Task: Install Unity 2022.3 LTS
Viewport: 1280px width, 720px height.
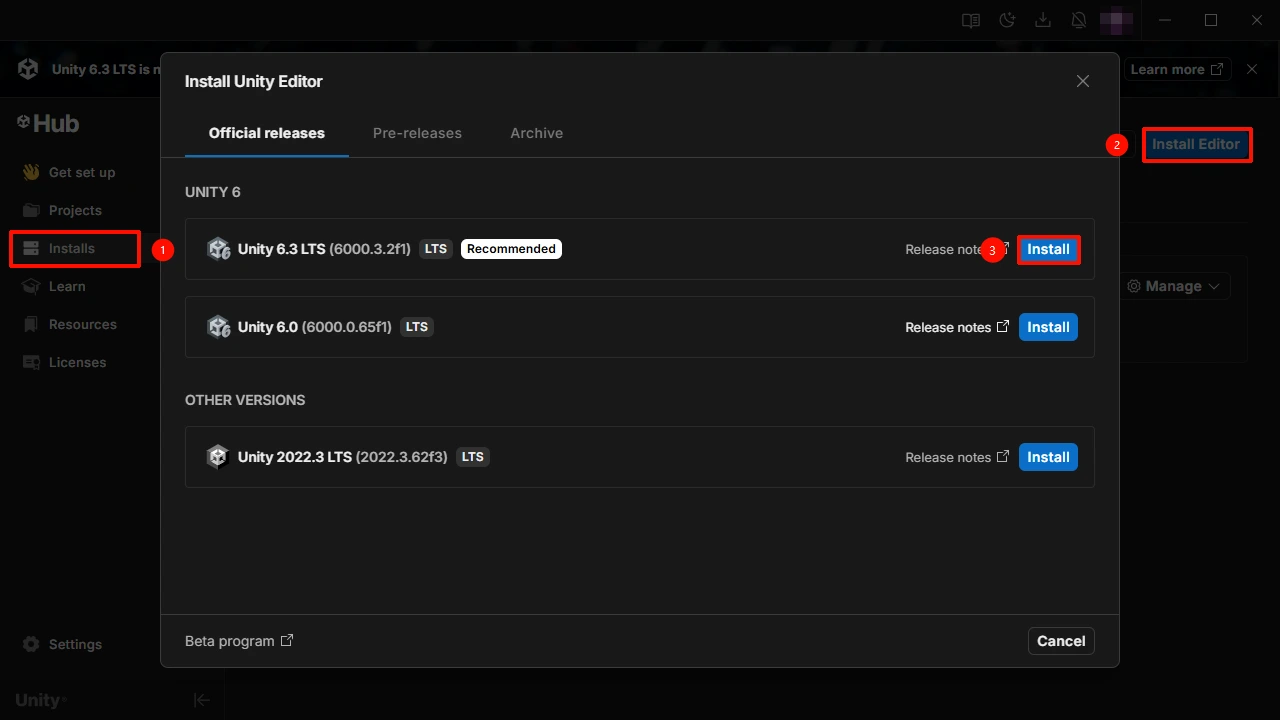Action: [x=1048, y=457]
